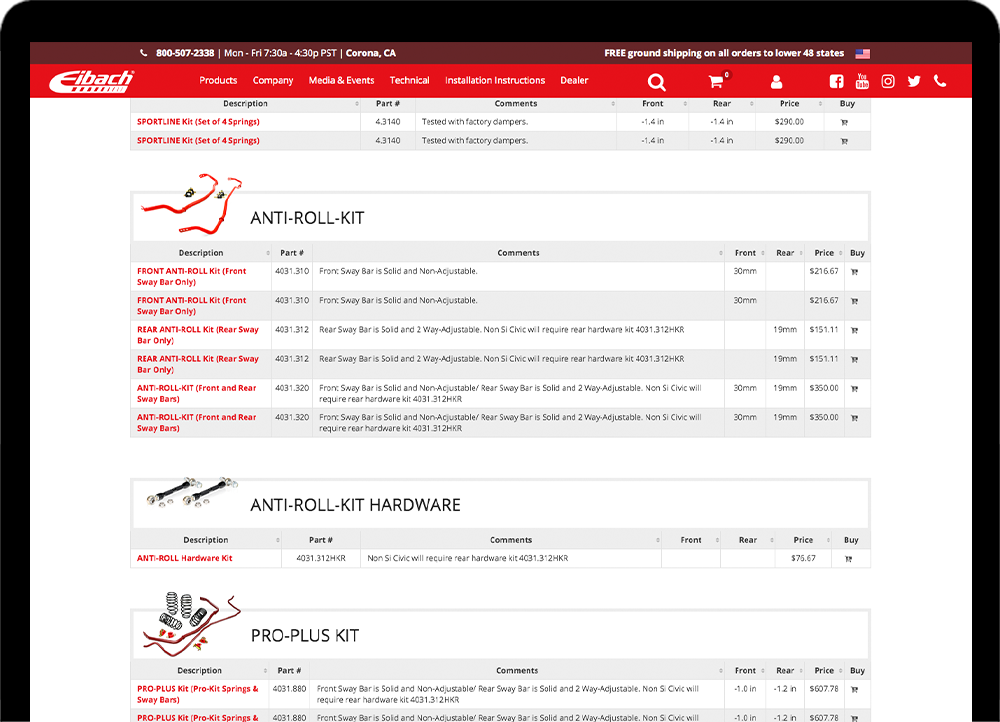Sort the SPORTLINE table by its Comments header
1000x722 pixels.
515,104
